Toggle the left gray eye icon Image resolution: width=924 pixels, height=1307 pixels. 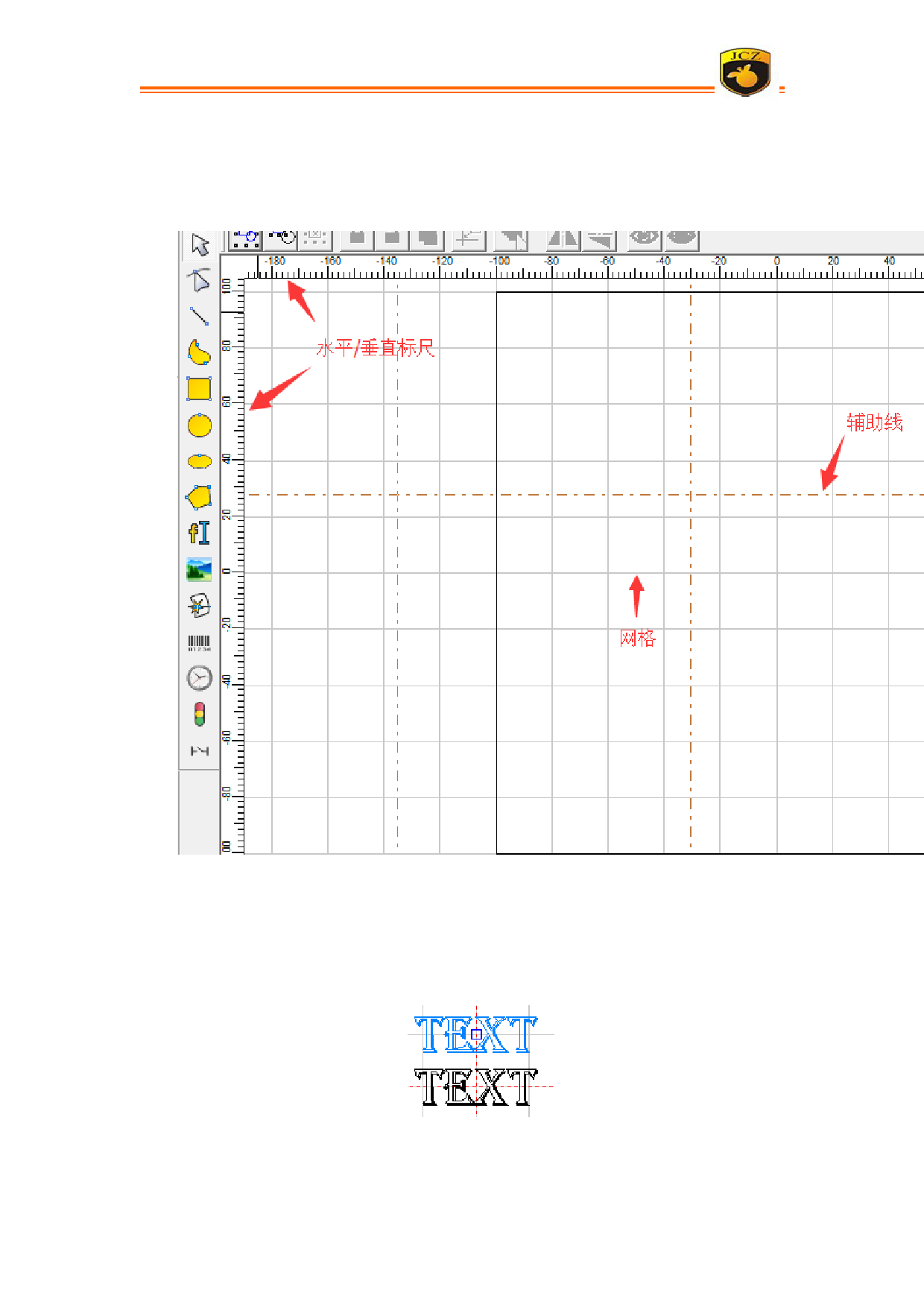click(x=645, y=238)
